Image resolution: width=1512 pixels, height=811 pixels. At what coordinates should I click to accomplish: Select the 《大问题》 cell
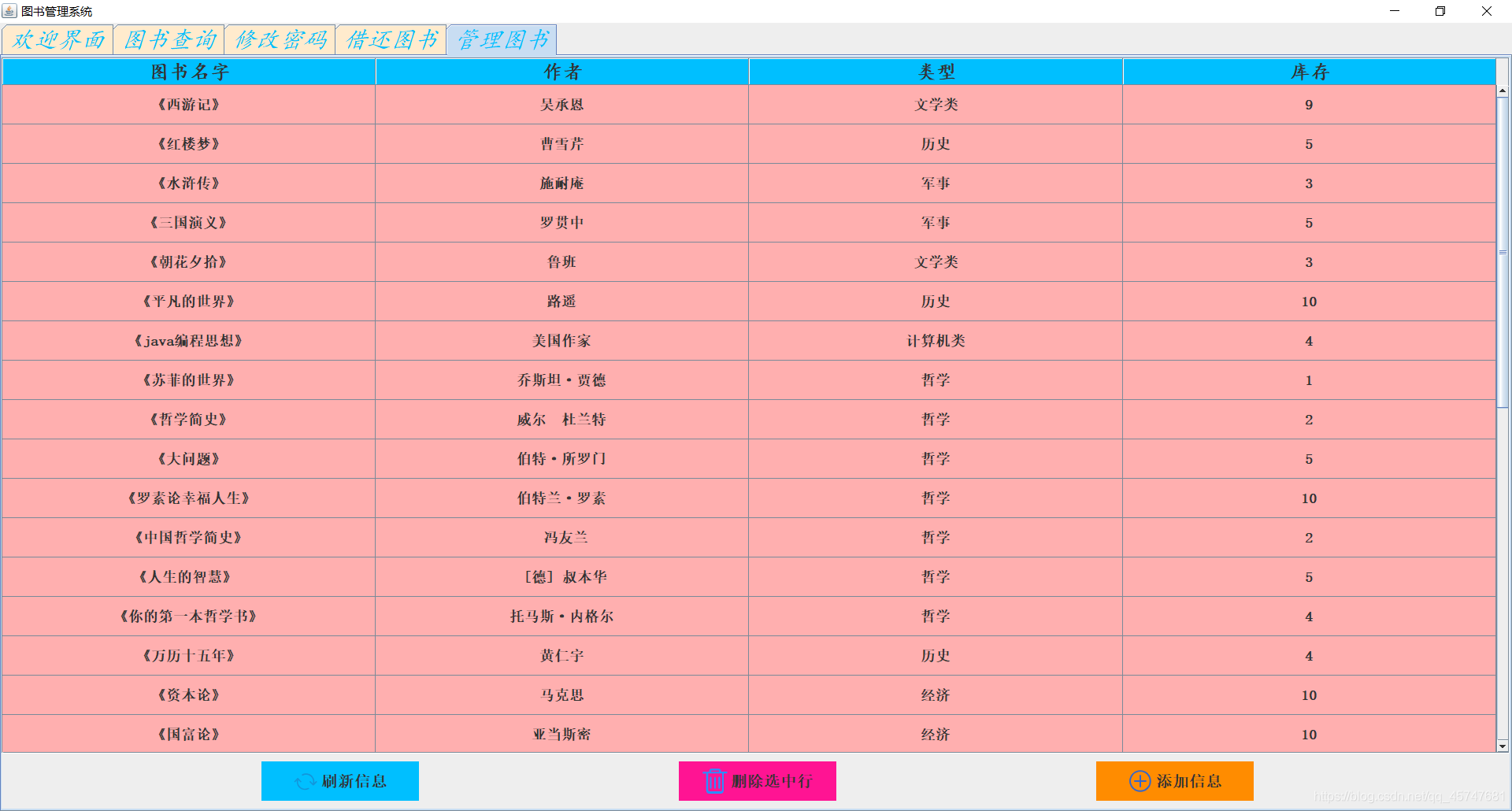tap(189, 459)
